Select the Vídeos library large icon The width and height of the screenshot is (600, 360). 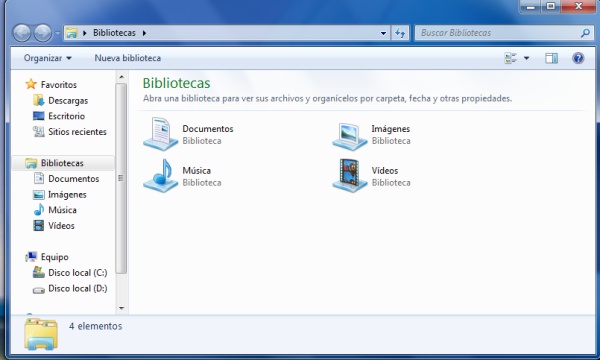(350, 176)
